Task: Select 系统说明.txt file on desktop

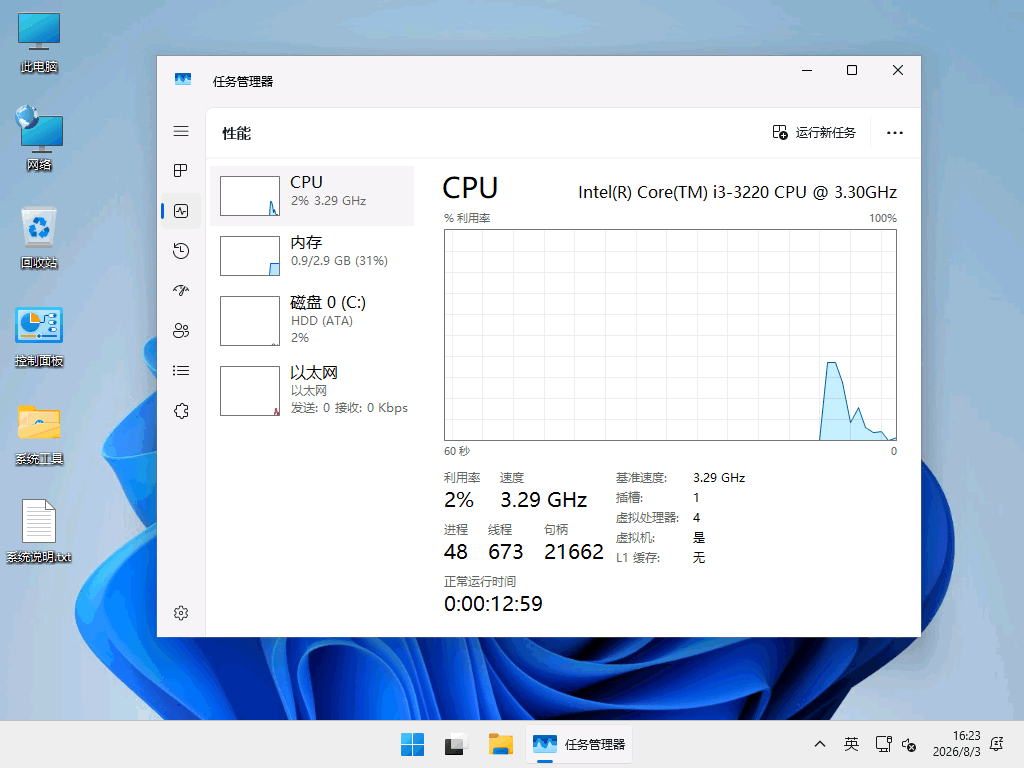Action: (x=39, y=531)
